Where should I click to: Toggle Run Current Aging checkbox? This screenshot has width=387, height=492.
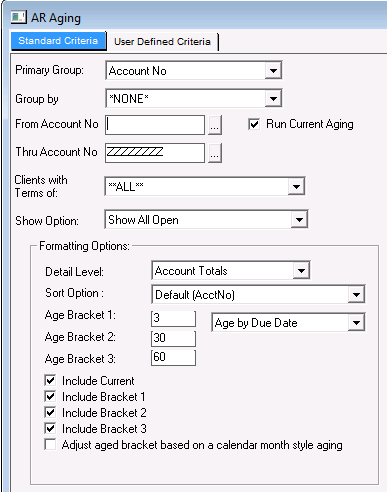254,124
